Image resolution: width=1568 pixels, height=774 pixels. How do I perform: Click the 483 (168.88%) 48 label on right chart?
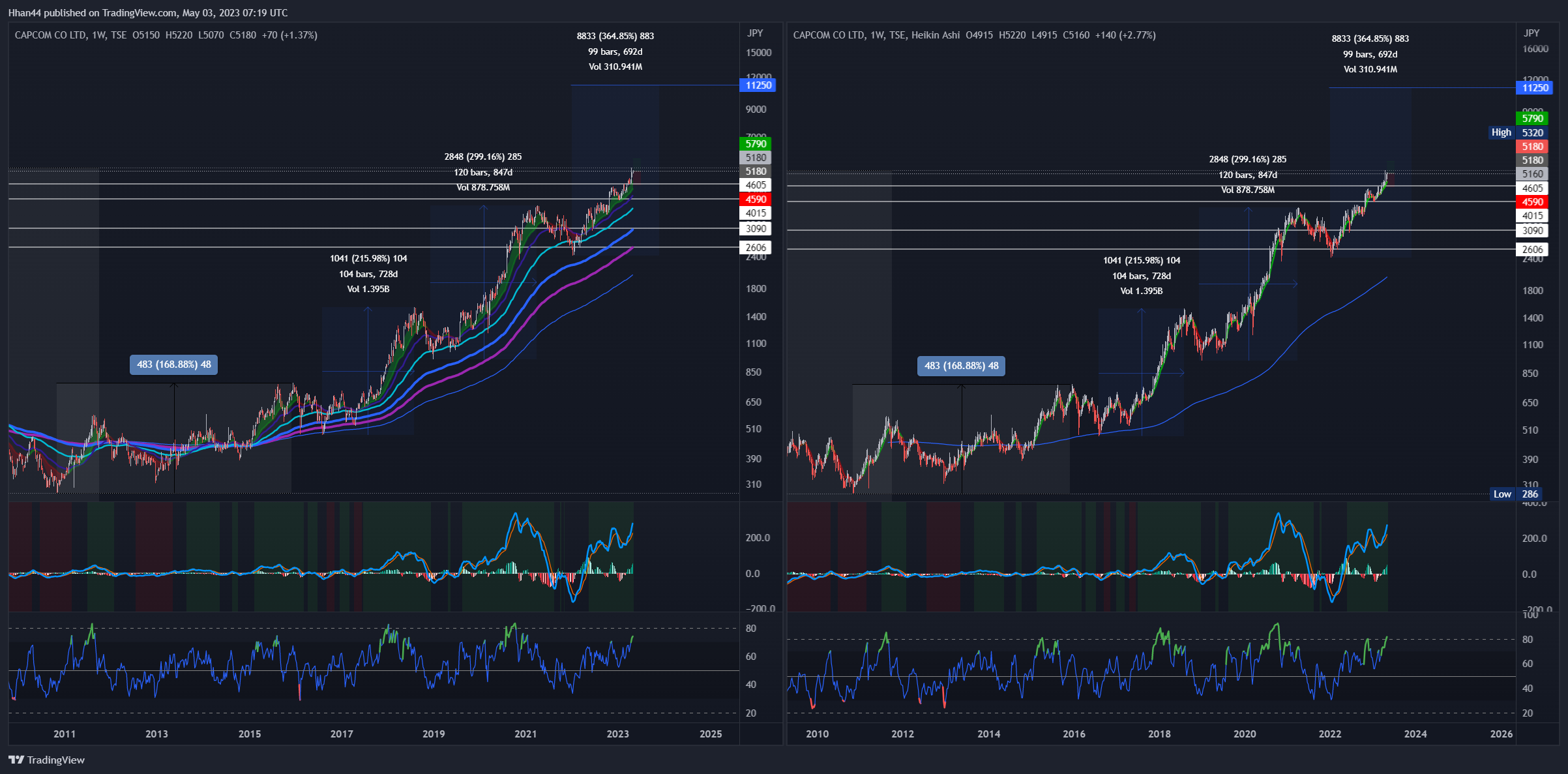coord(962,366)
